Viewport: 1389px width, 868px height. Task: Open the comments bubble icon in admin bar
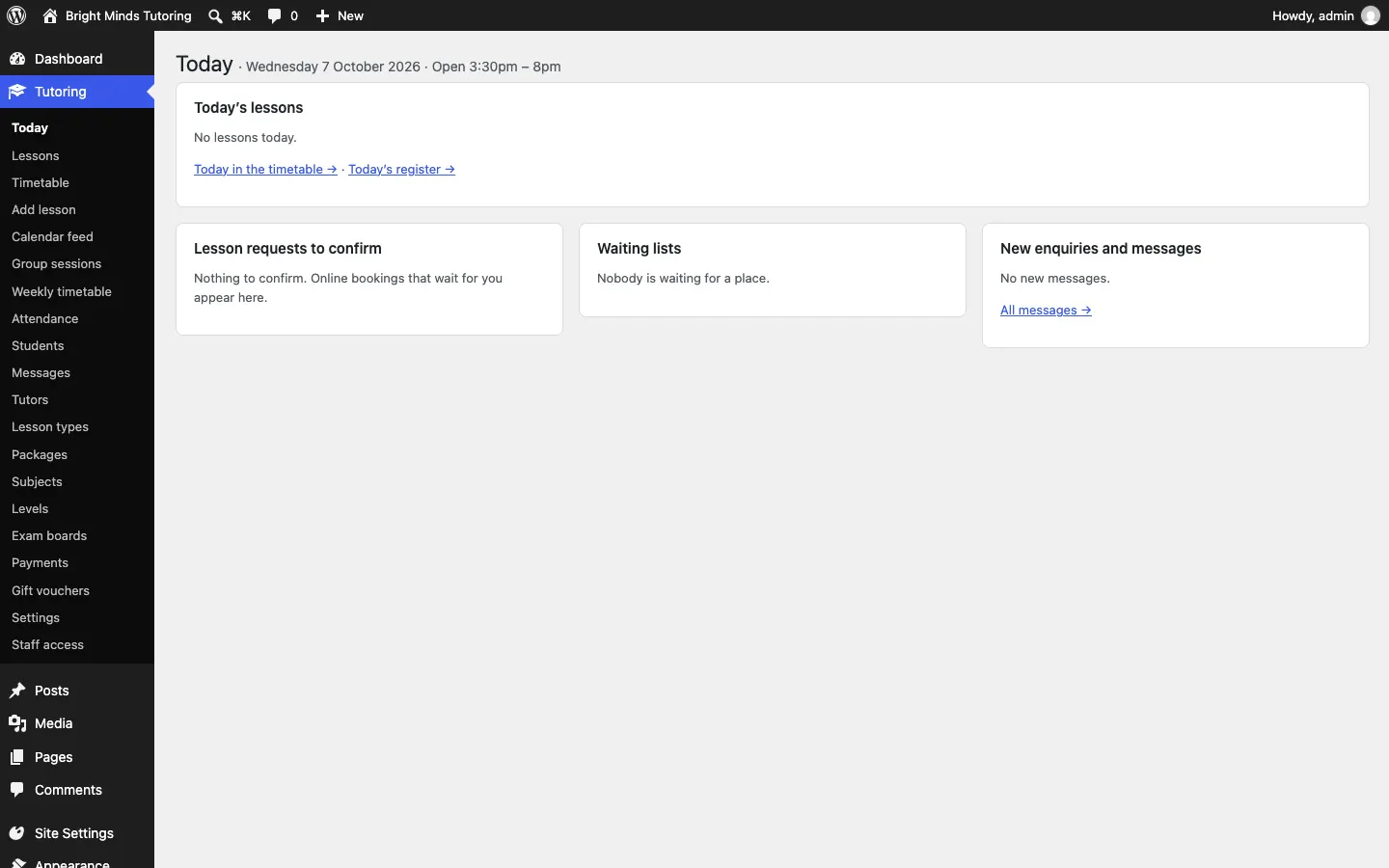275,15
